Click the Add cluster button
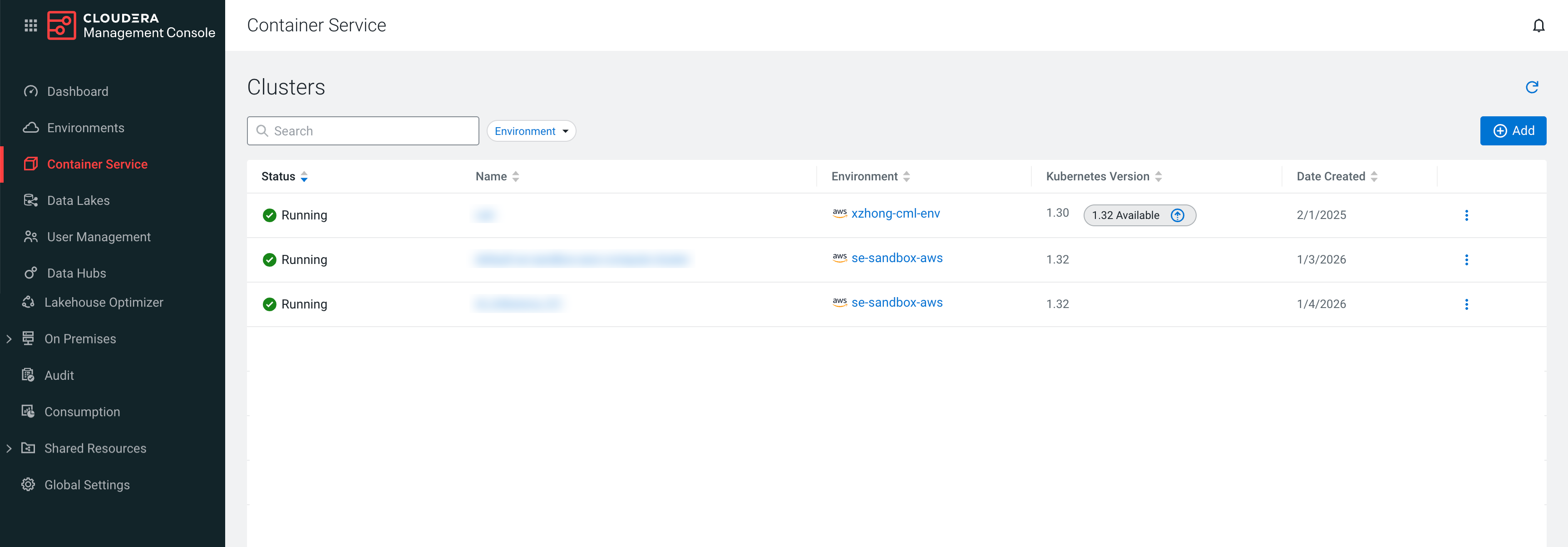 (1513, 131)
